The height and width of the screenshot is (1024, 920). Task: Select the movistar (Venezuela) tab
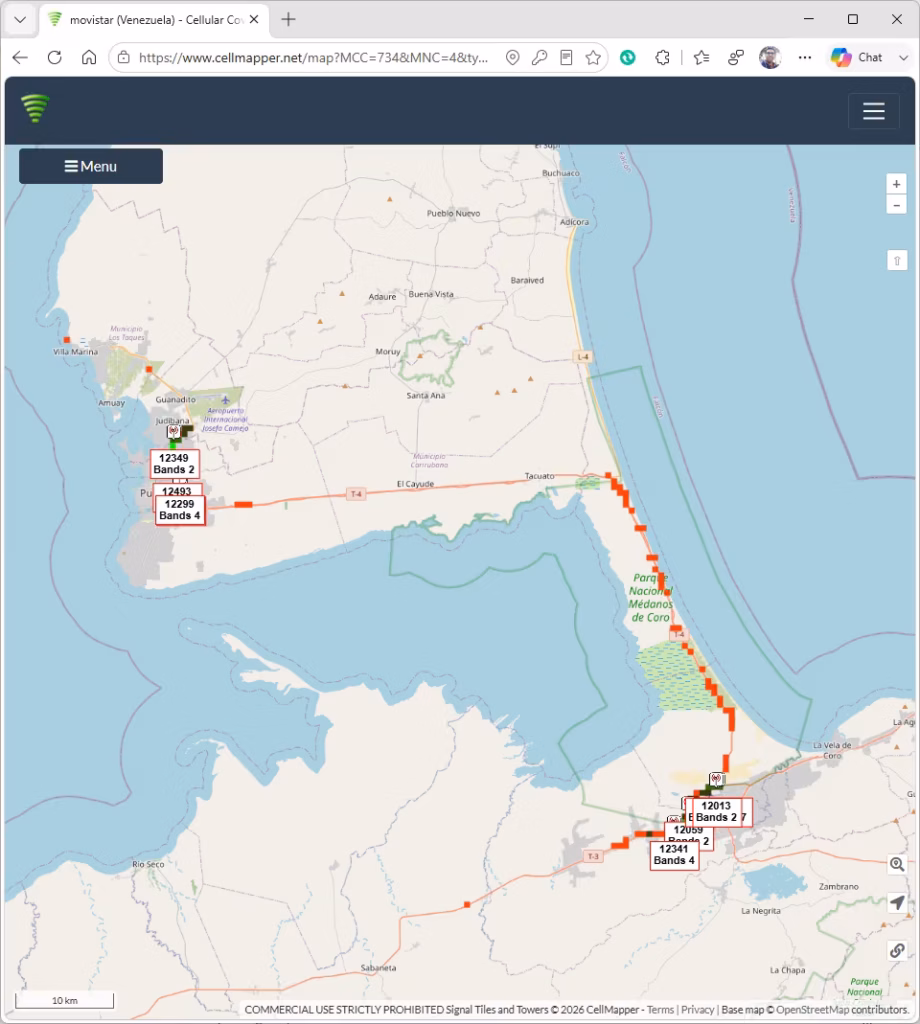155,20
